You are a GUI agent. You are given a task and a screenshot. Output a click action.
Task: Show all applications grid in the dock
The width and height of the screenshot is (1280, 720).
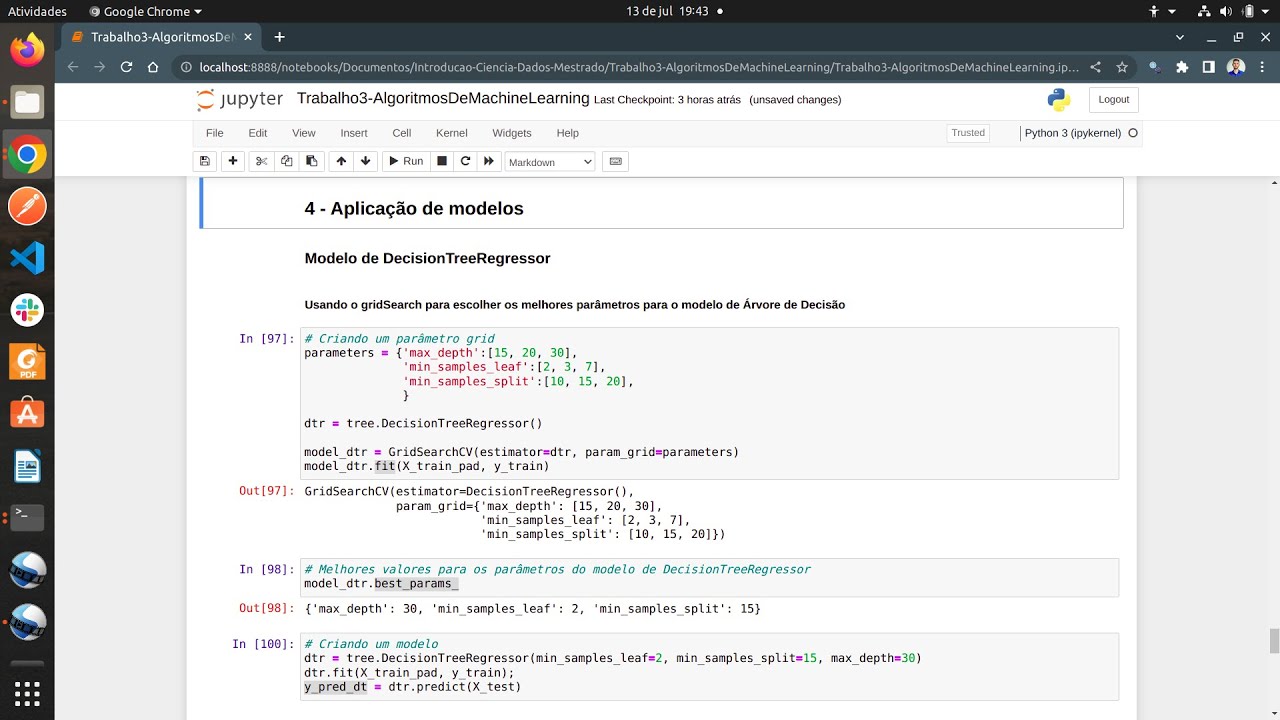27,693
